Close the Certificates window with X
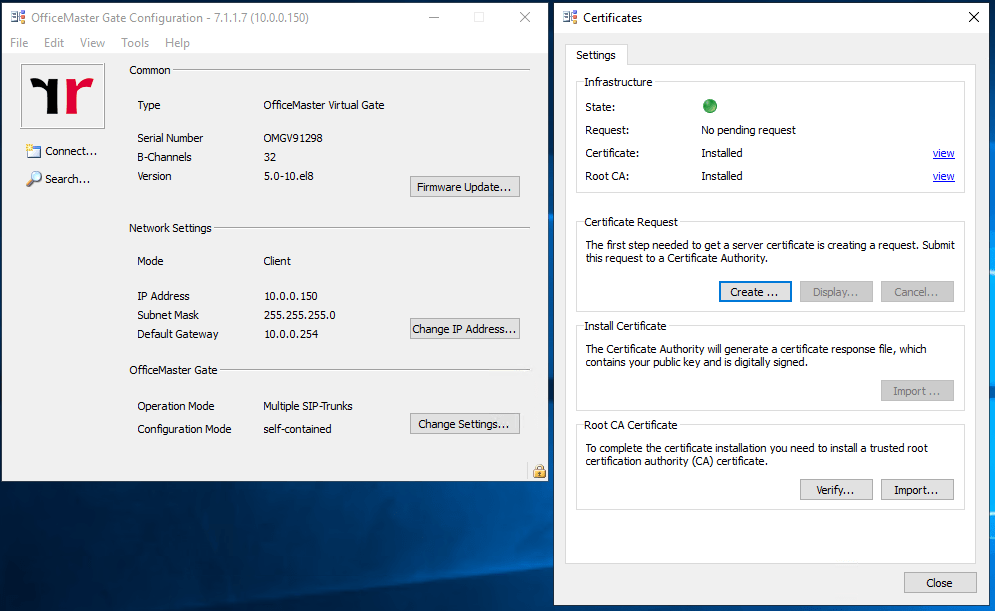Viewport: 995px width, 611px height. click(x=974, y=17)
